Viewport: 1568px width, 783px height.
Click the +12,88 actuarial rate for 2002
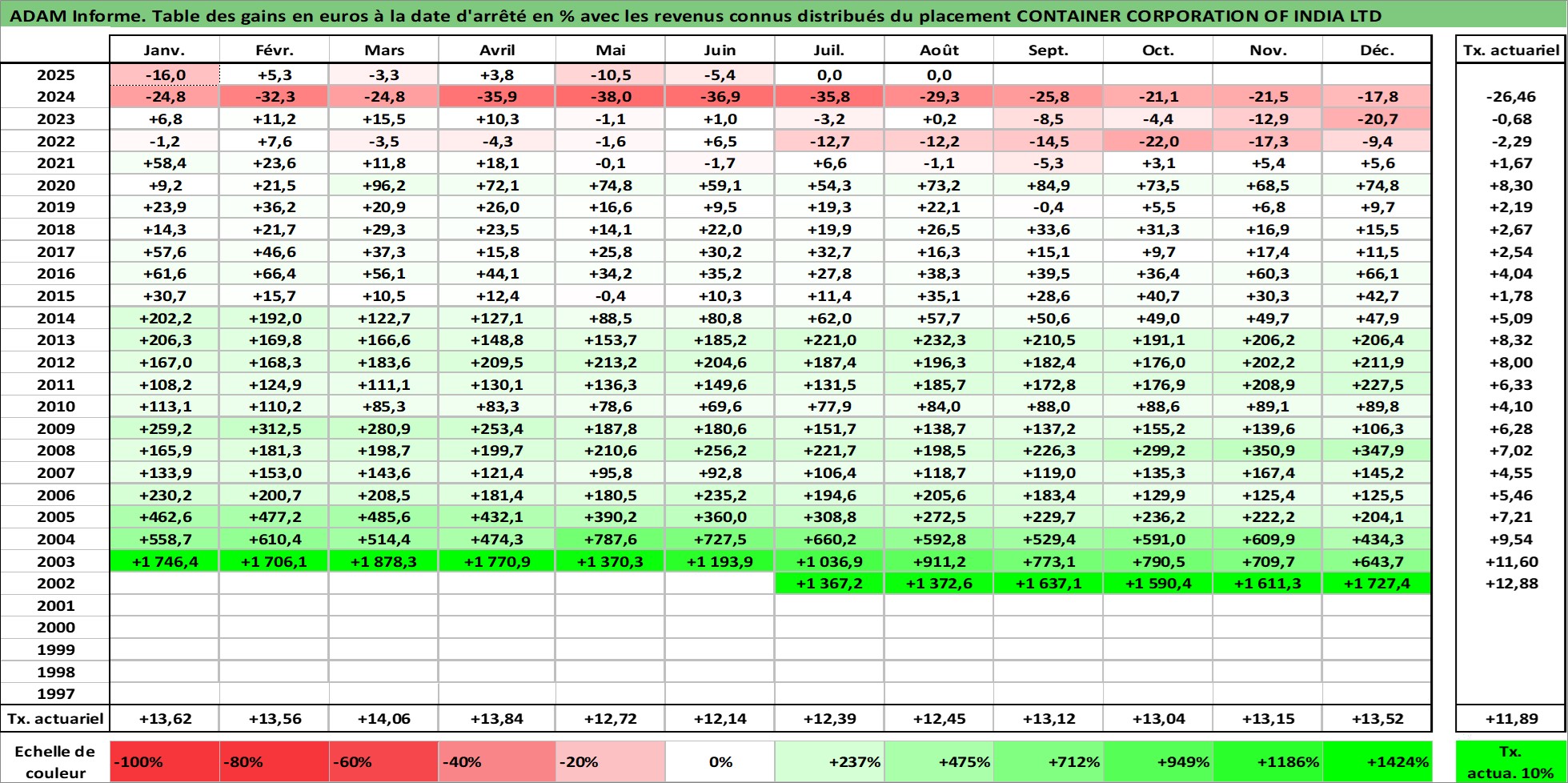point(1511,584)
